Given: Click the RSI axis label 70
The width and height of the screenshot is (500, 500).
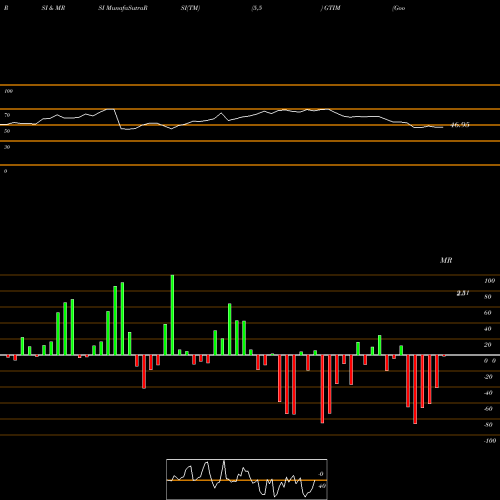Looking at the screenshot, I should (7, 115).
